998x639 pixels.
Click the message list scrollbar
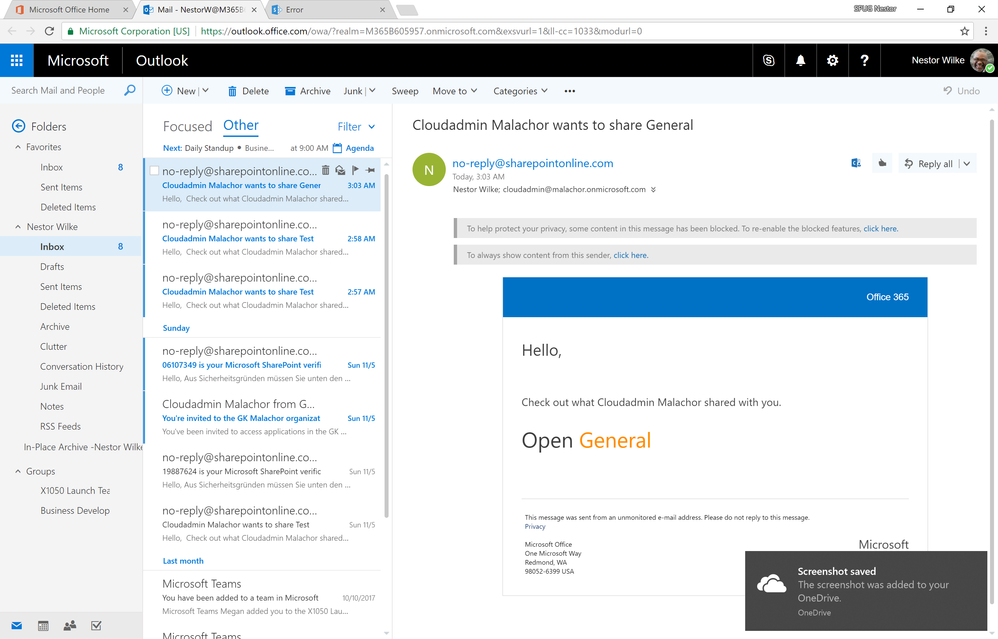pos(386,344)
